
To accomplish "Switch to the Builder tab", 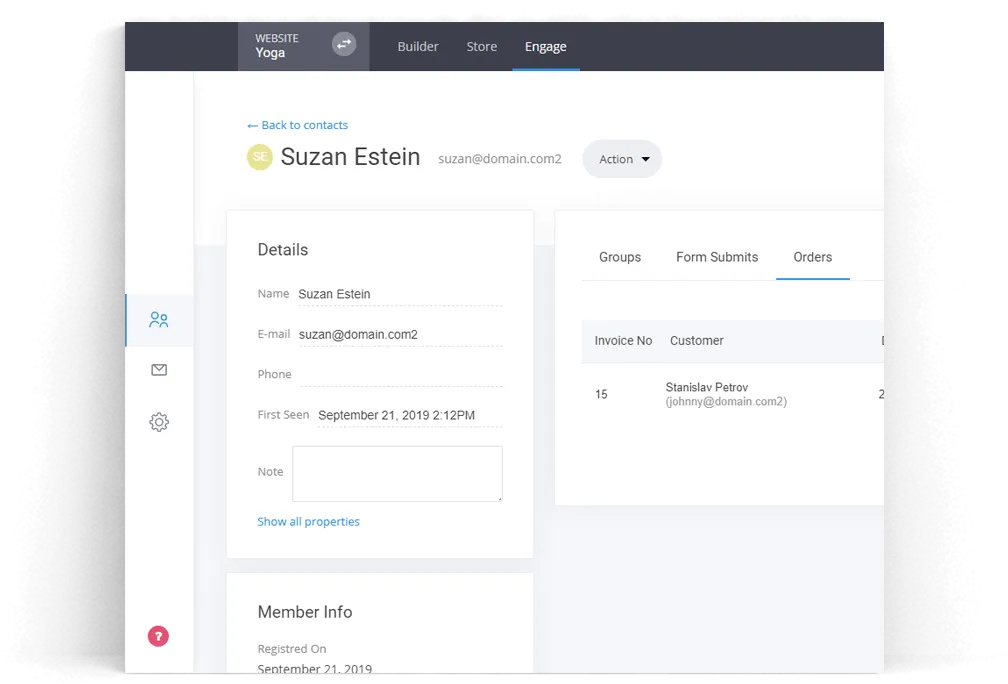I will (x=418, y=46).
